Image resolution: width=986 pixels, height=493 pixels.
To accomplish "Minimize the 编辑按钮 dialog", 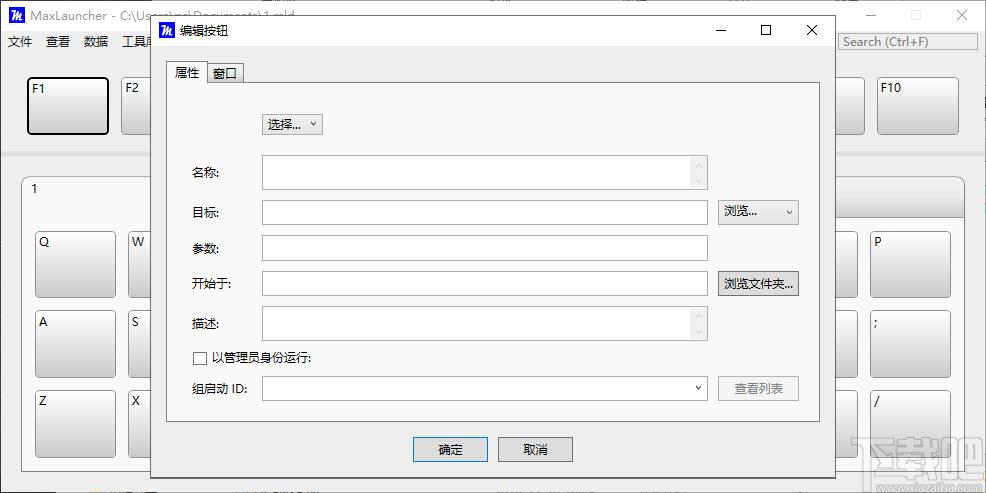I will (720, 30).
